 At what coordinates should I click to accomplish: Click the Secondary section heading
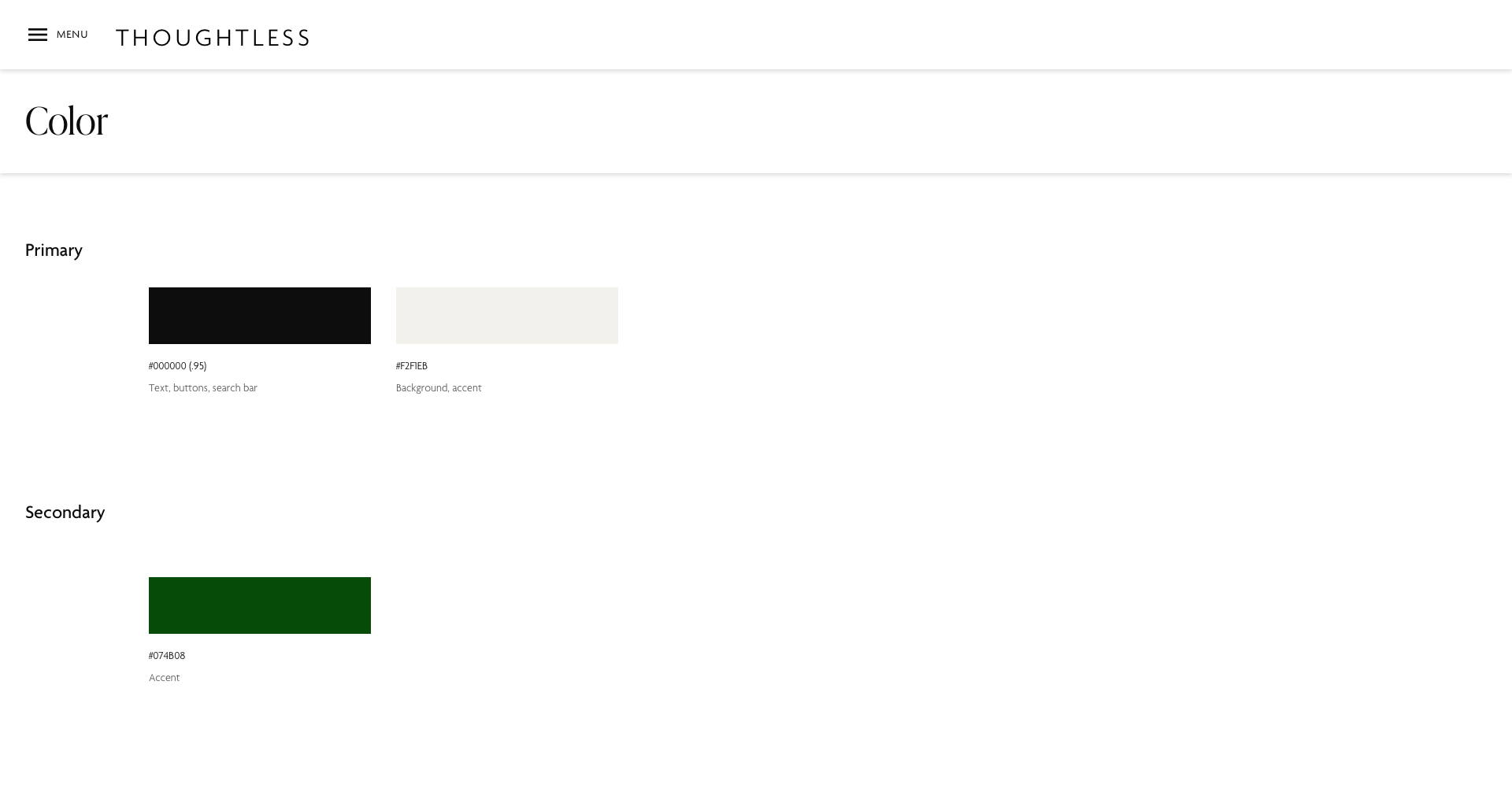[65, 513]
